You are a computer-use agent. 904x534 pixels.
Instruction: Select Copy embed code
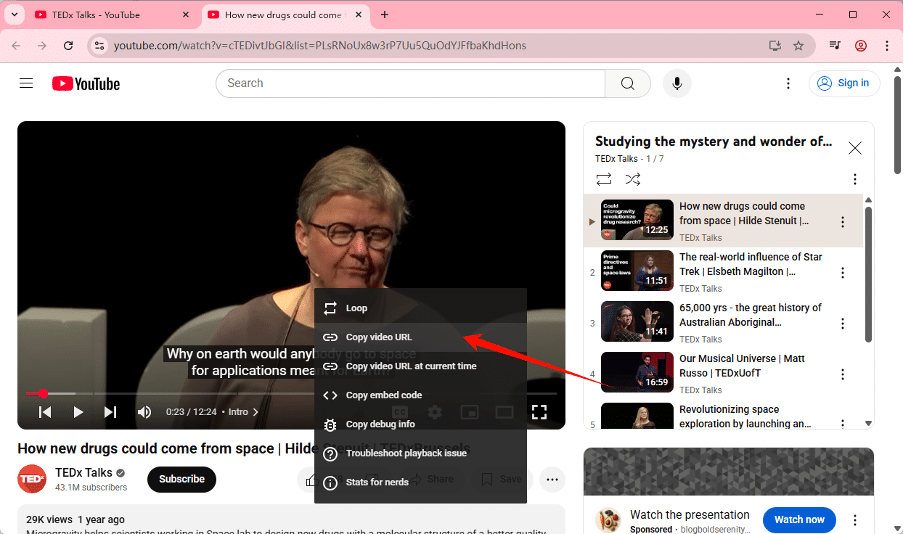point(420,395)
